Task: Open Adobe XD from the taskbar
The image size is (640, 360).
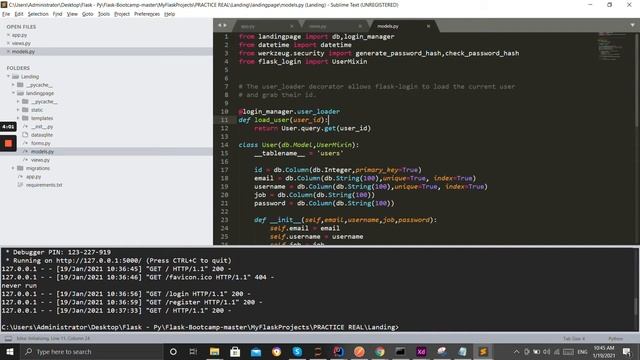Action: [421, 351]
